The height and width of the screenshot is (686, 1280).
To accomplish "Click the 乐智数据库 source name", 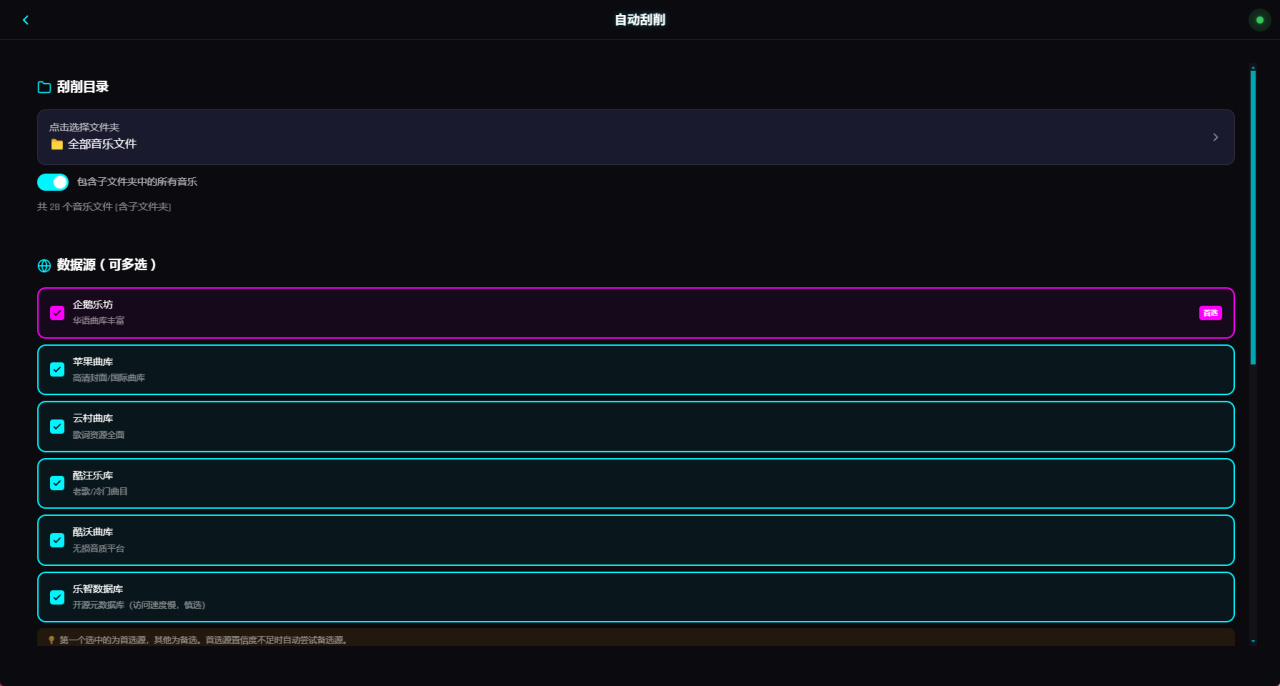I will tap(98, 589).
